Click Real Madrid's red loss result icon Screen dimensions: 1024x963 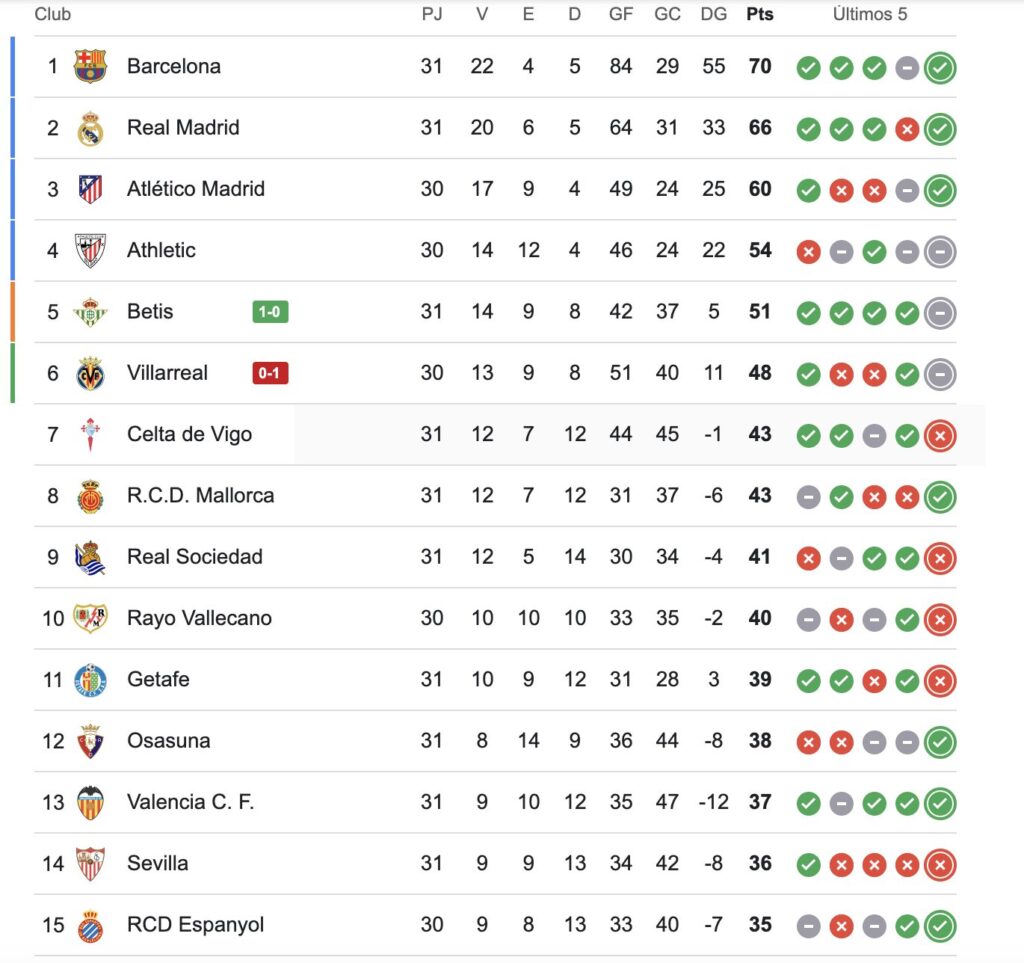click(907, 129)
